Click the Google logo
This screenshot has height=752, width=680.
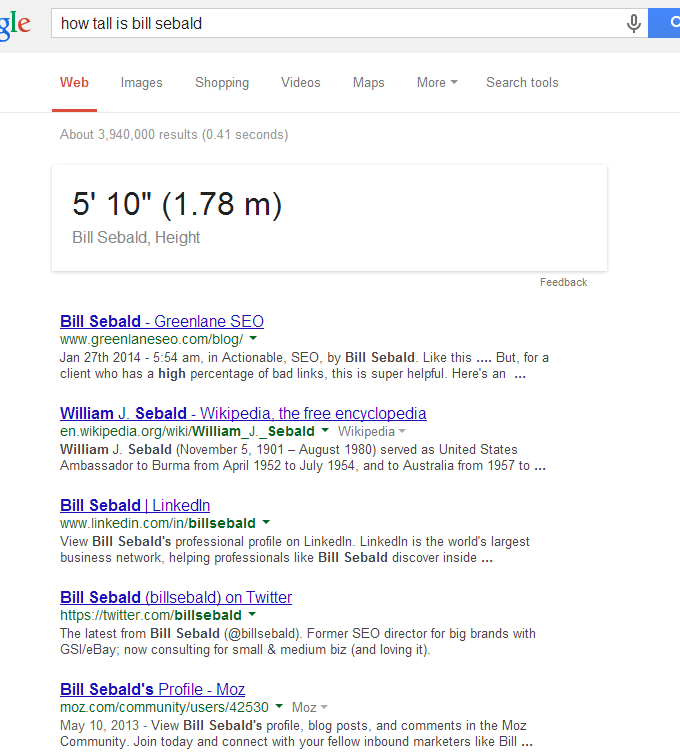[x=14, y=24]
